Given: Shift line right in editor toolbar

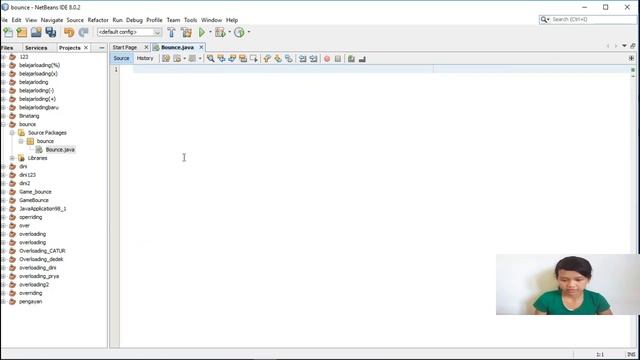Looking at the screenshot, I should (313, 59).
